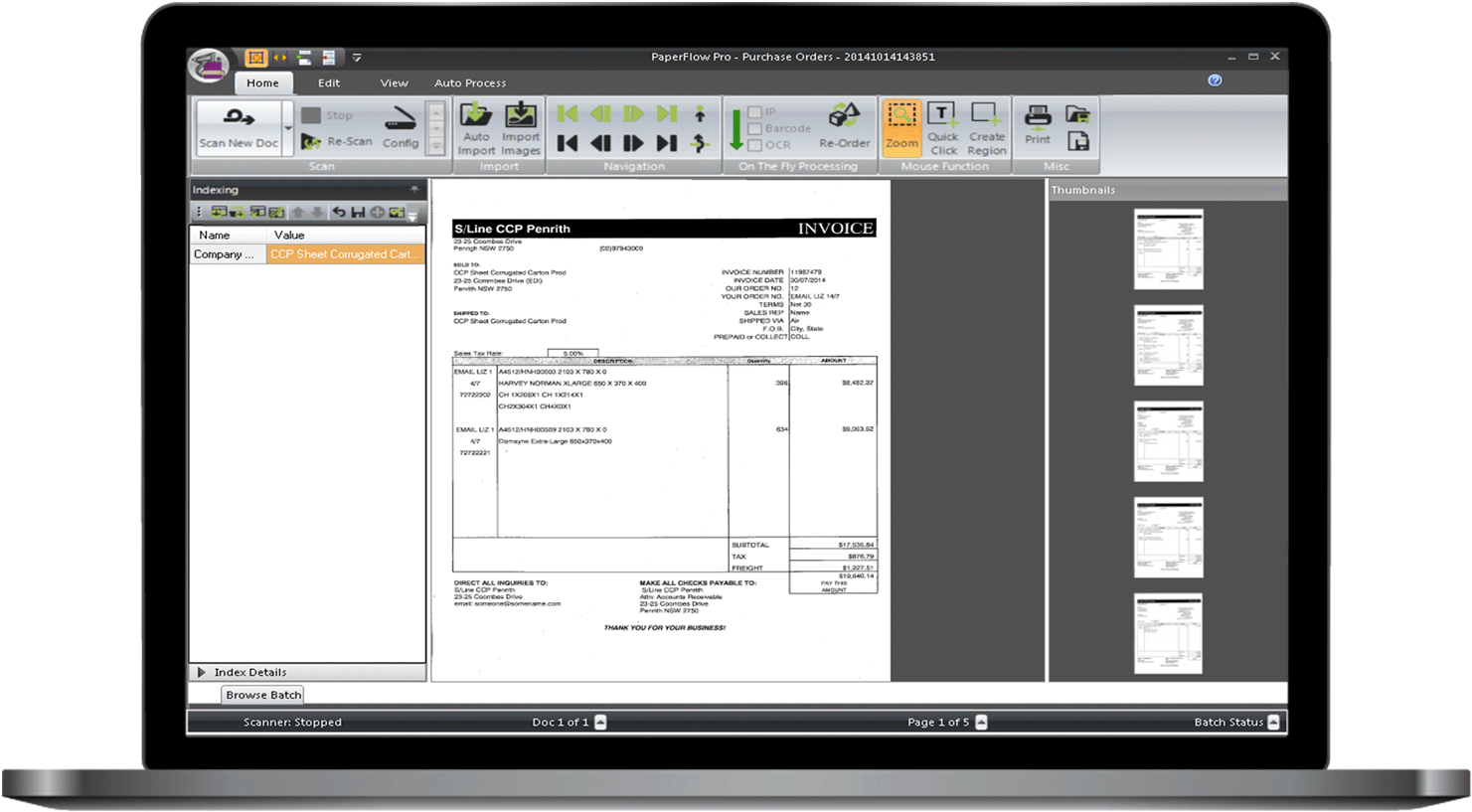This screenshot has width=1472, height=812.
Task: Open scanner Config
Action: (x=401, y=127)
